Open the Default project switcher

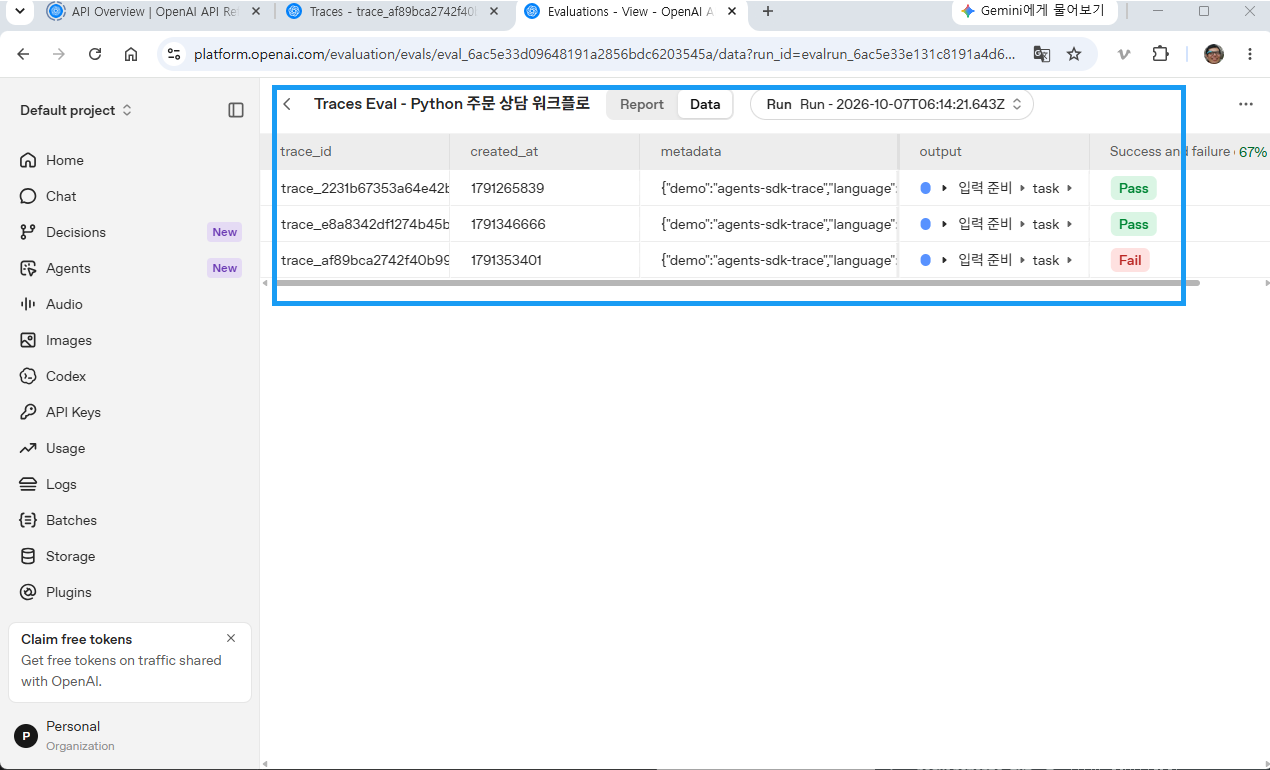tap(76, 110)
